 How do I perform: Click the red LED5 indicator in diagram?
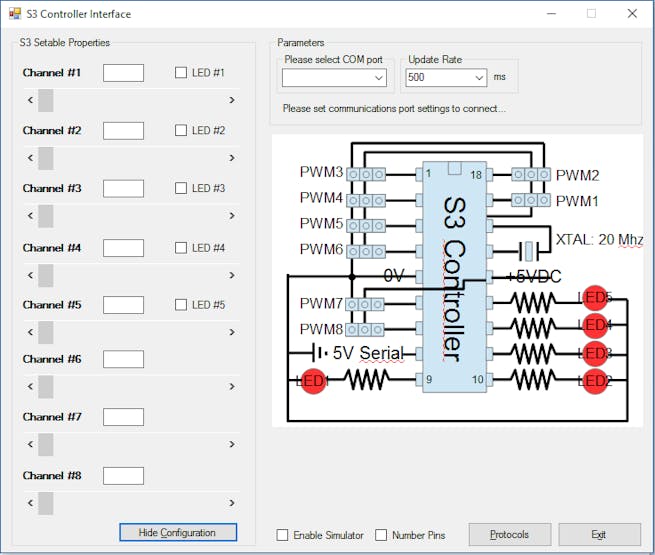tap(595, 298)
